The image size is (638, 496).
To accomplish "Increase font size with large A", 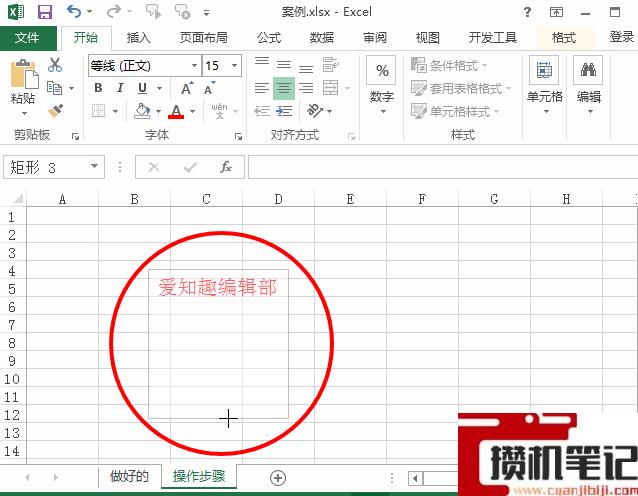I will point(187,88).
